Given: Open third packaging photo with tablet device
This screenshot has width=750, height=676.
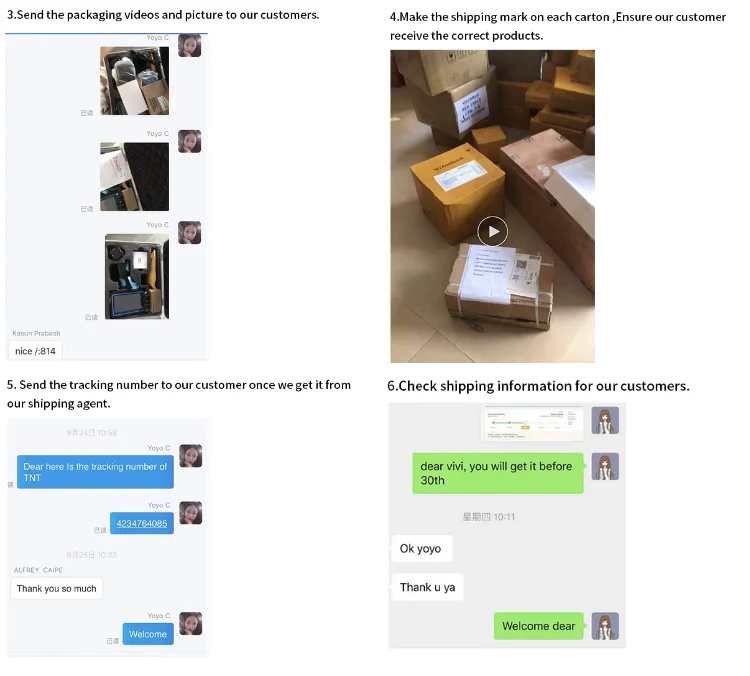Looking at the screenshot, I should click(137, 276).
